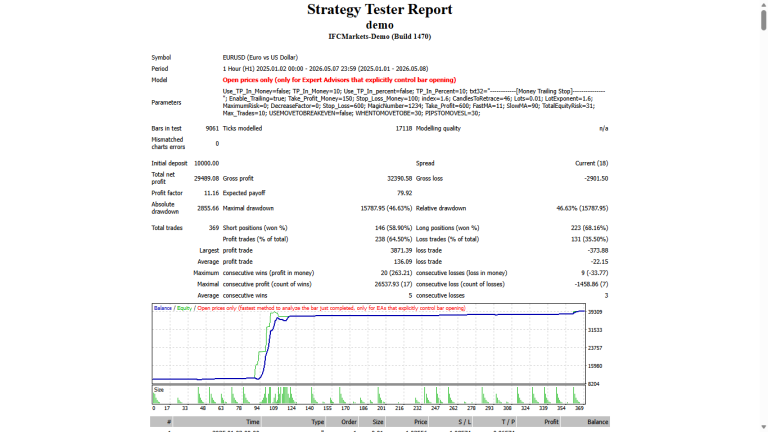Viewport: 768px width, 432px height.
Task: Click the "EURUSD (Euro vs US Dollar)" value
Action: click(x=260, y=58)
